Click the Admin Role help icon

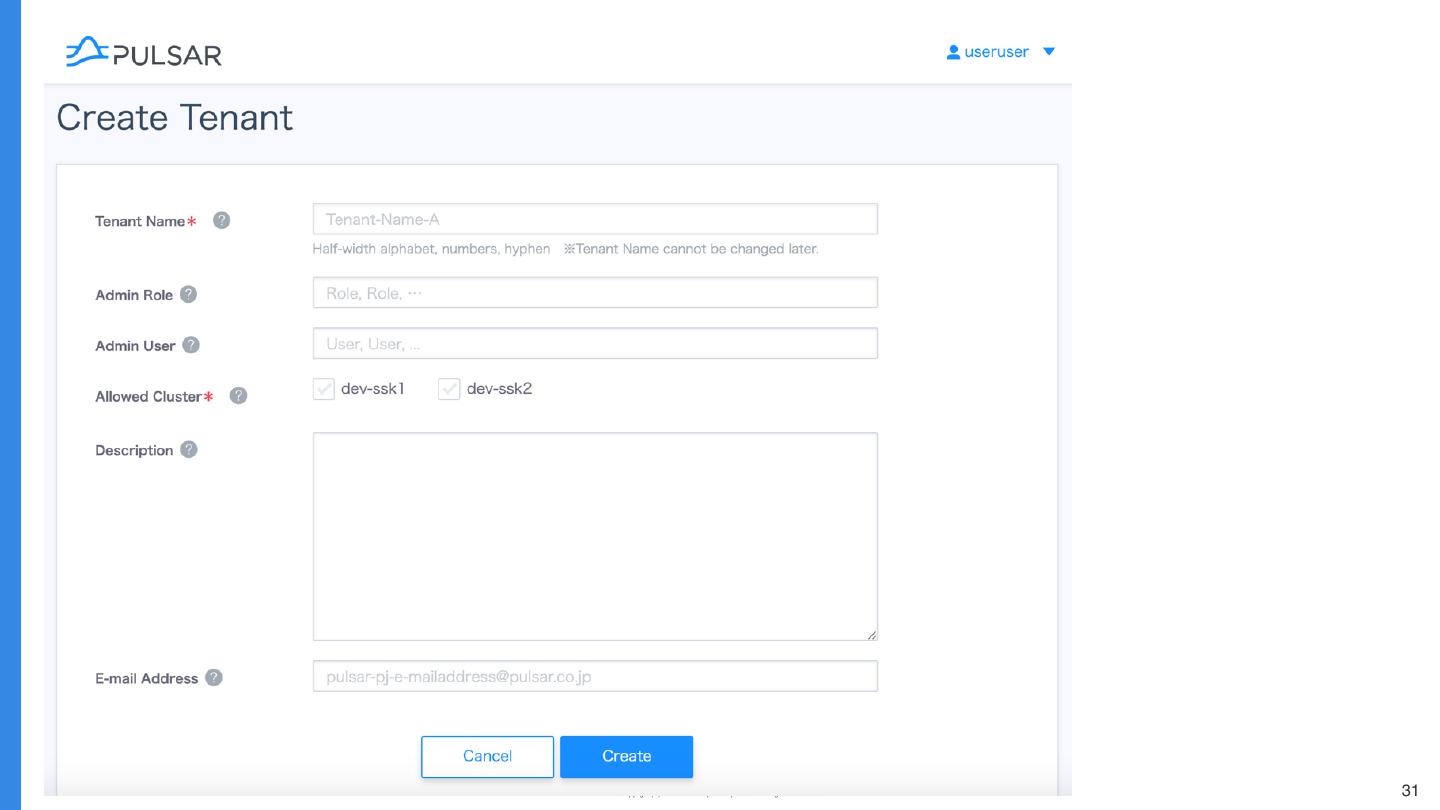188,295
